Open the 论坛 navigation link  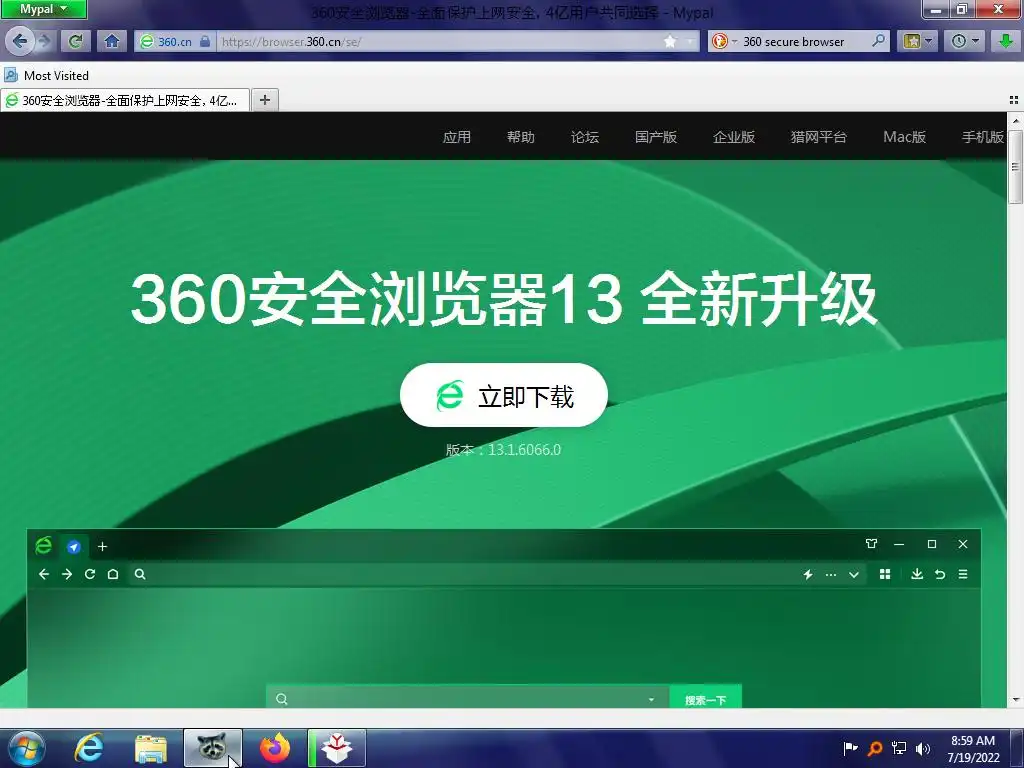pyautogui.click(x=584, y=137)
